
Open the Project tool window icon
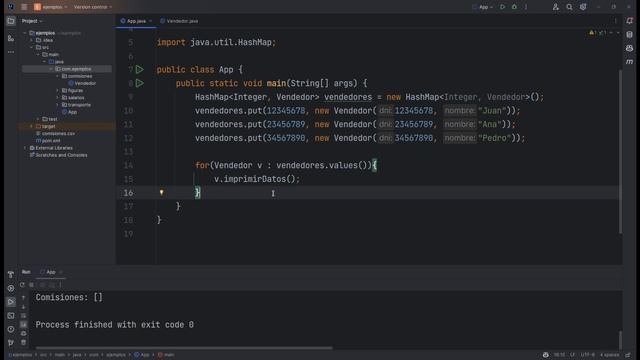11,21
